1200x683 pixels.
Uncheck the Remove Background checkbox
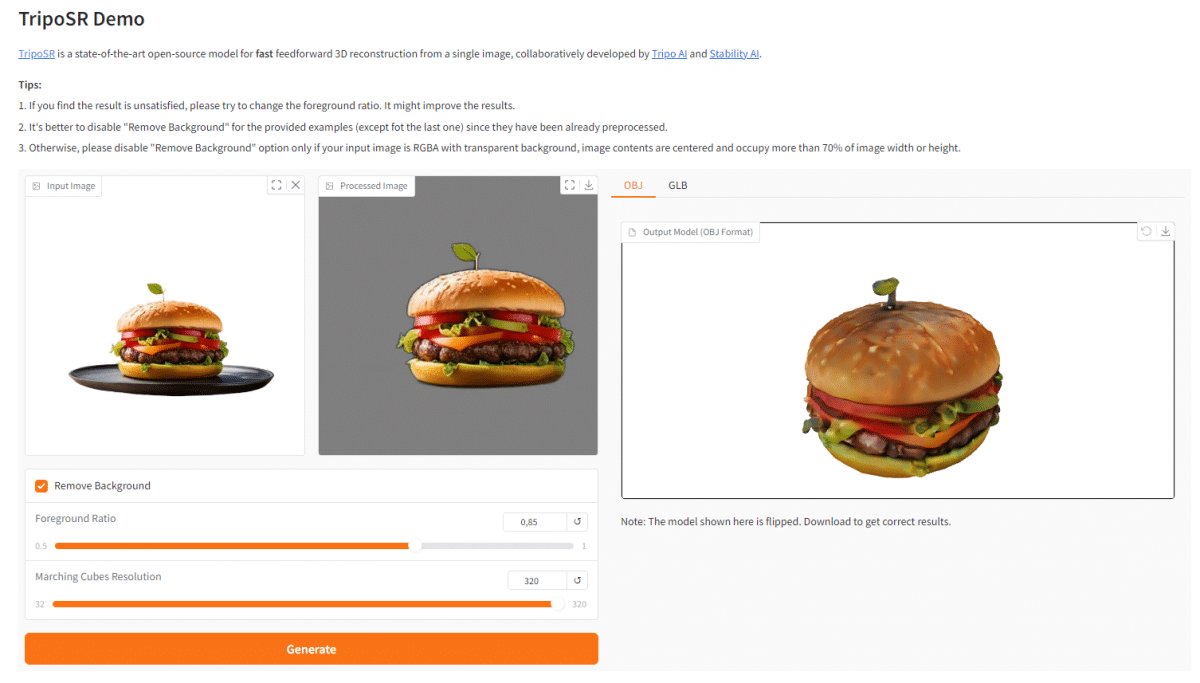41,486
